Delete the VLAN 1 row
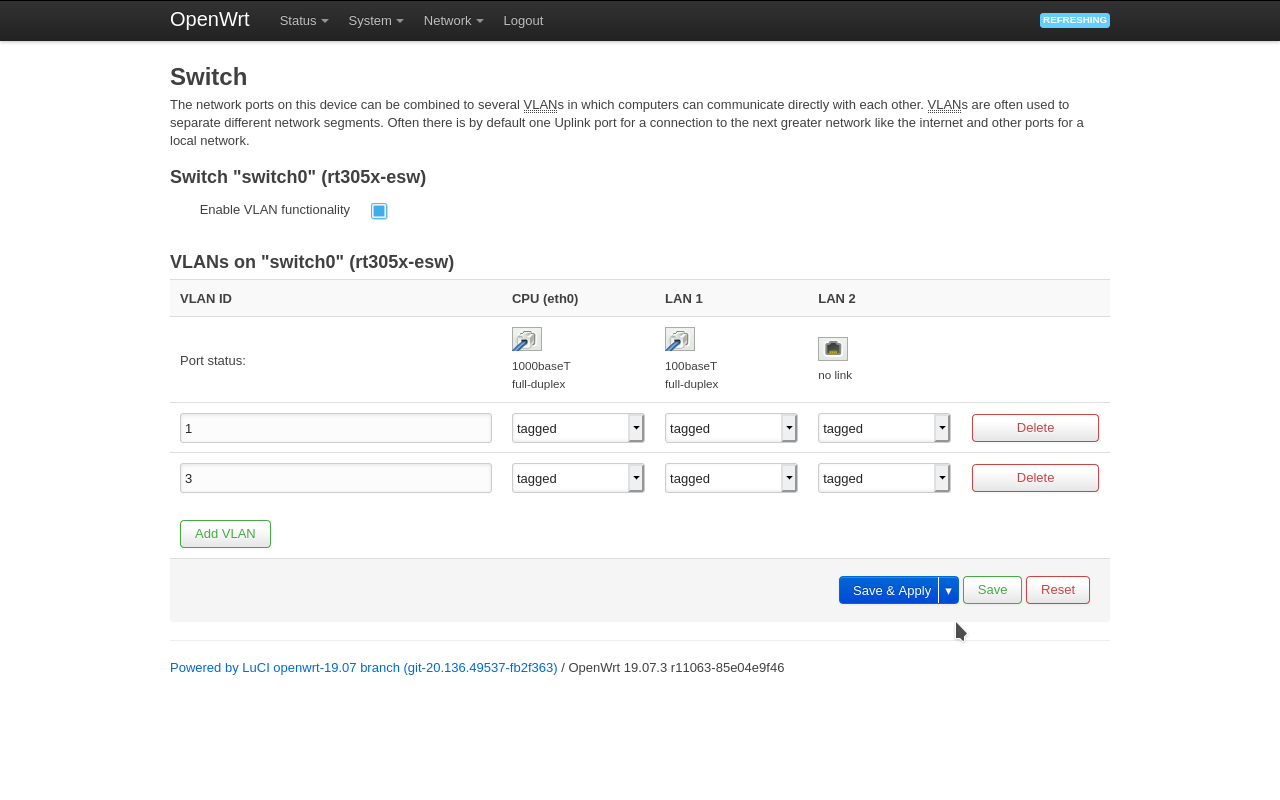This screenshot has width=1280, height=800. pyautogui.click(x=1035, y=428)
